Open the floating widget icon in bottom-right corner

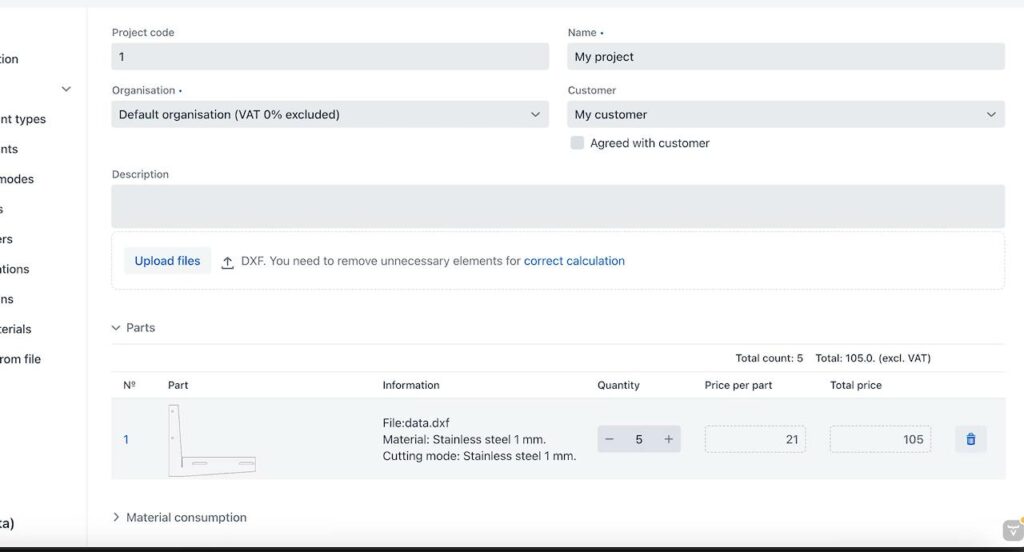tap(1012, 530)
